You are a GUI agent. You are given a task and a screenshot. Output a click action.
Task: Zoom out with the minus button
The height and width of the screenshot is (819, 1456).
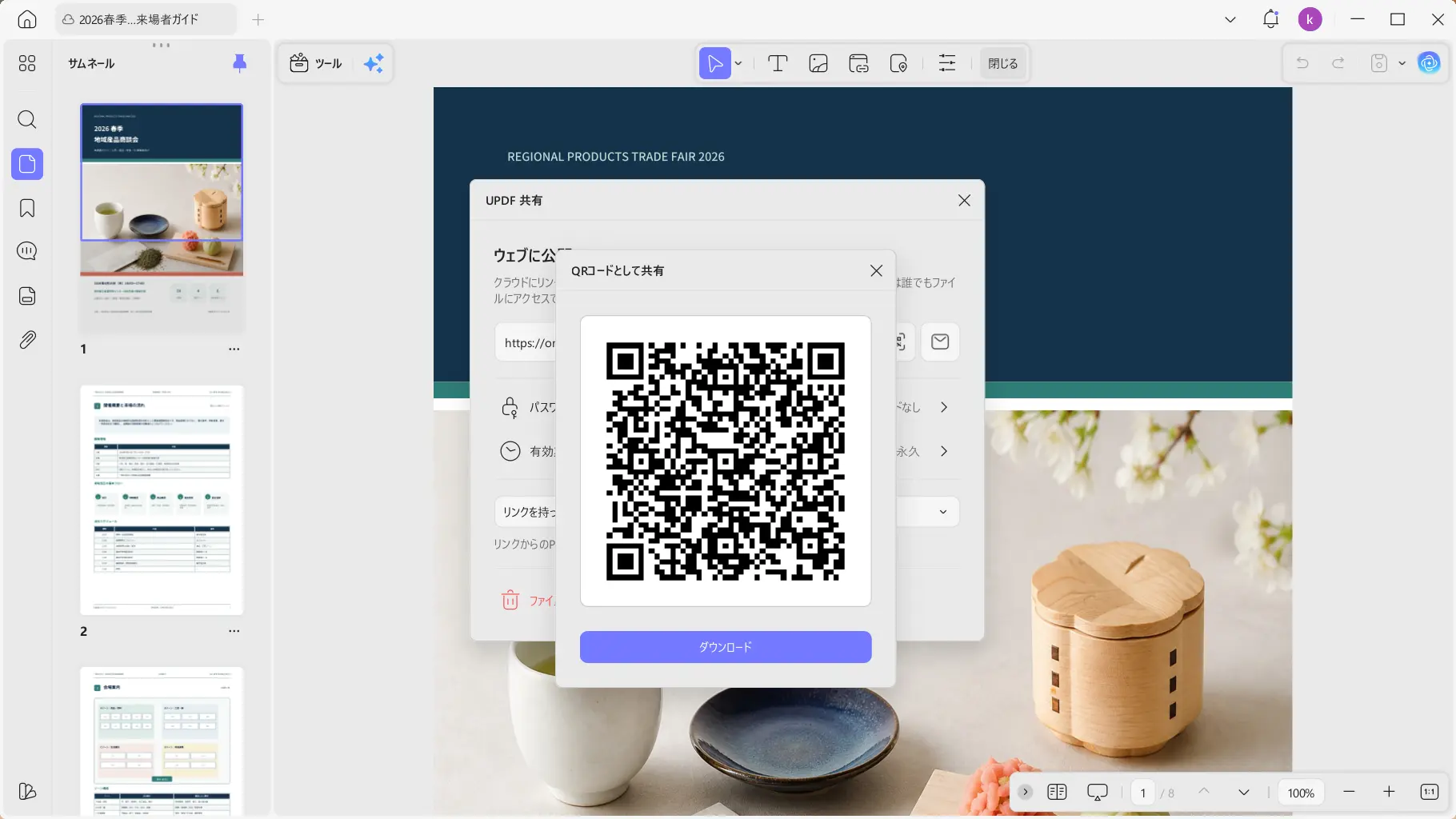click(x=1349, y=792)
